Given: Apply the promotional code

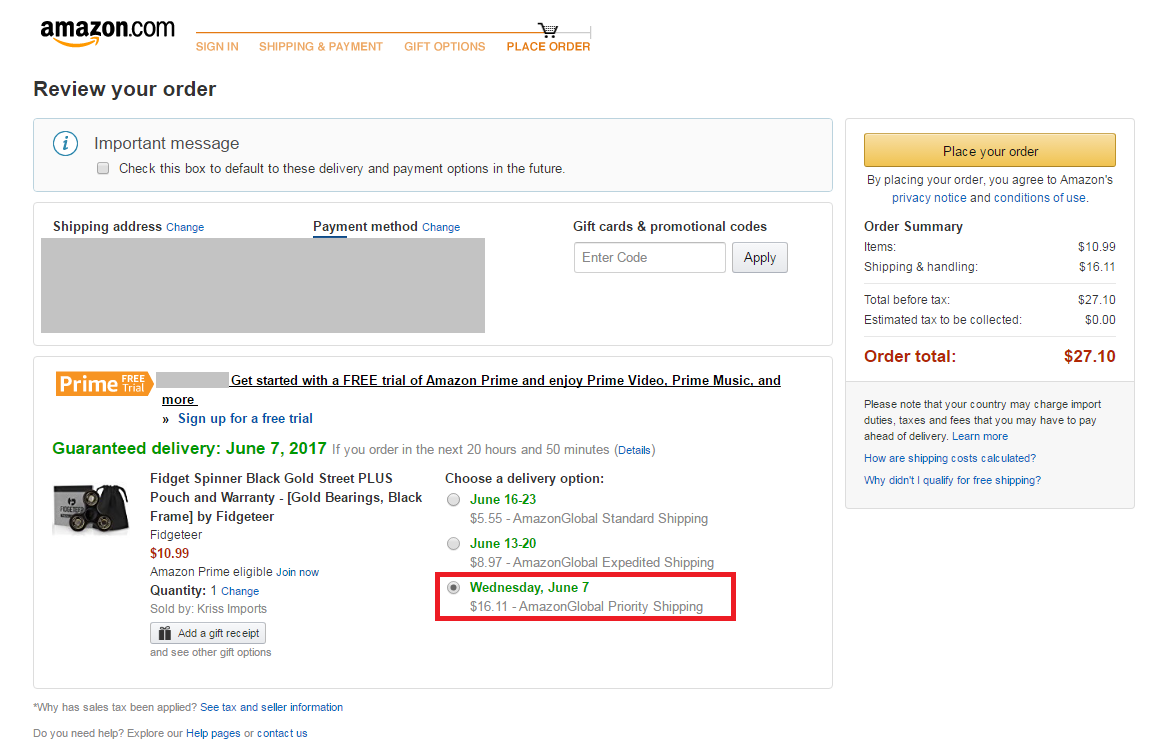Looking at the screenshot, I should 760,258.
